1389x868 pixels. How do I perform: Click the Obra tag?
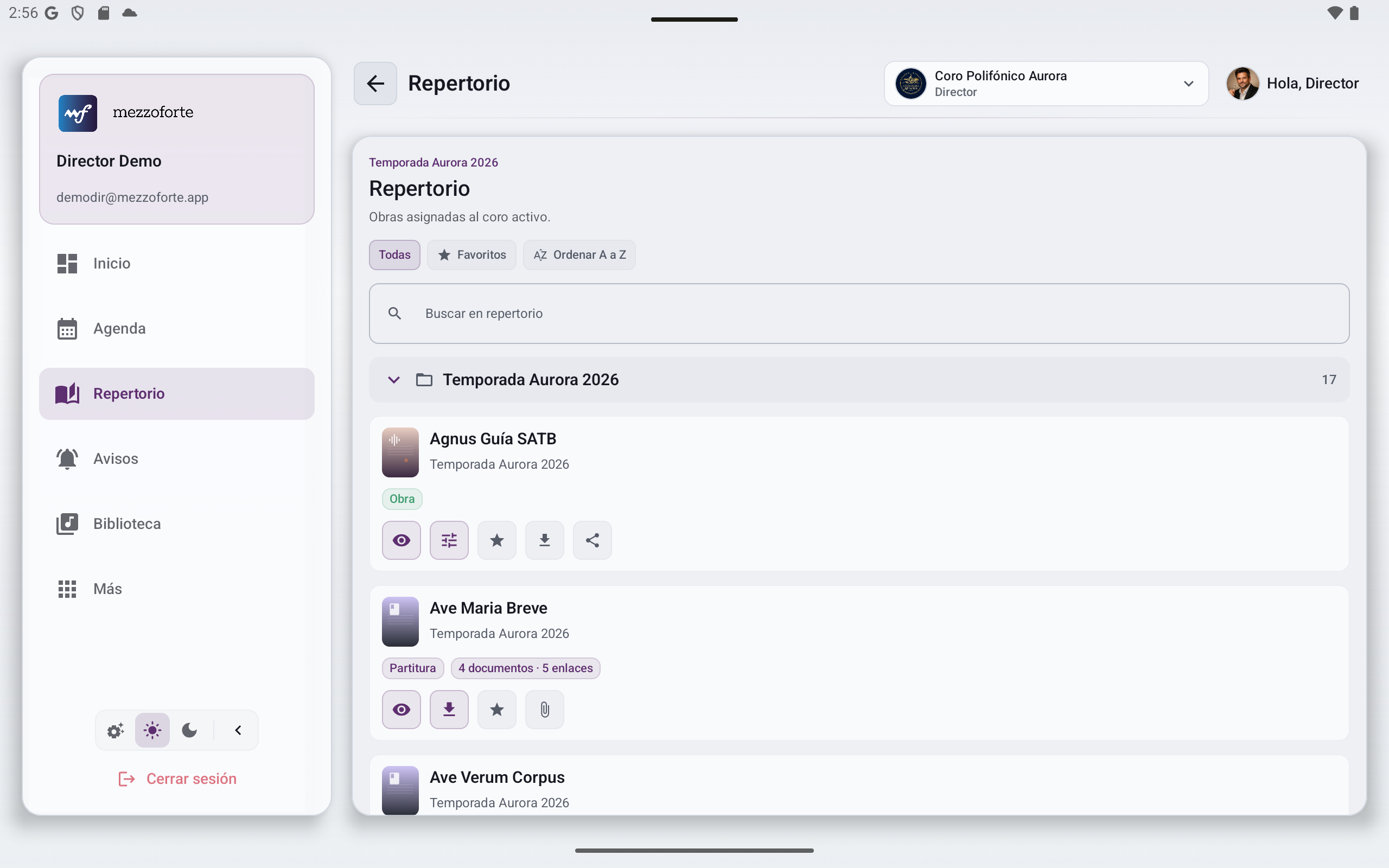402,499
